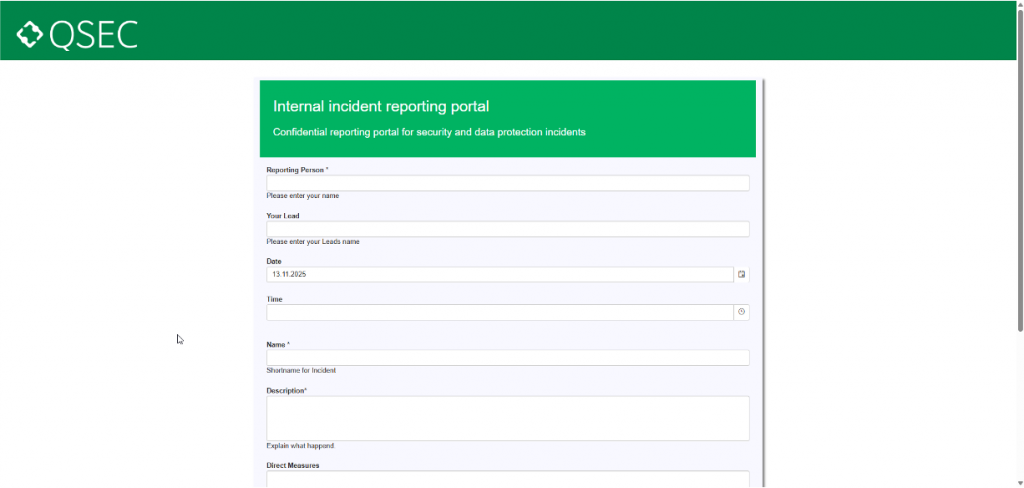Click the QSEC diamond logo icon
The image size is (1024, 488).
pos(30,34)
